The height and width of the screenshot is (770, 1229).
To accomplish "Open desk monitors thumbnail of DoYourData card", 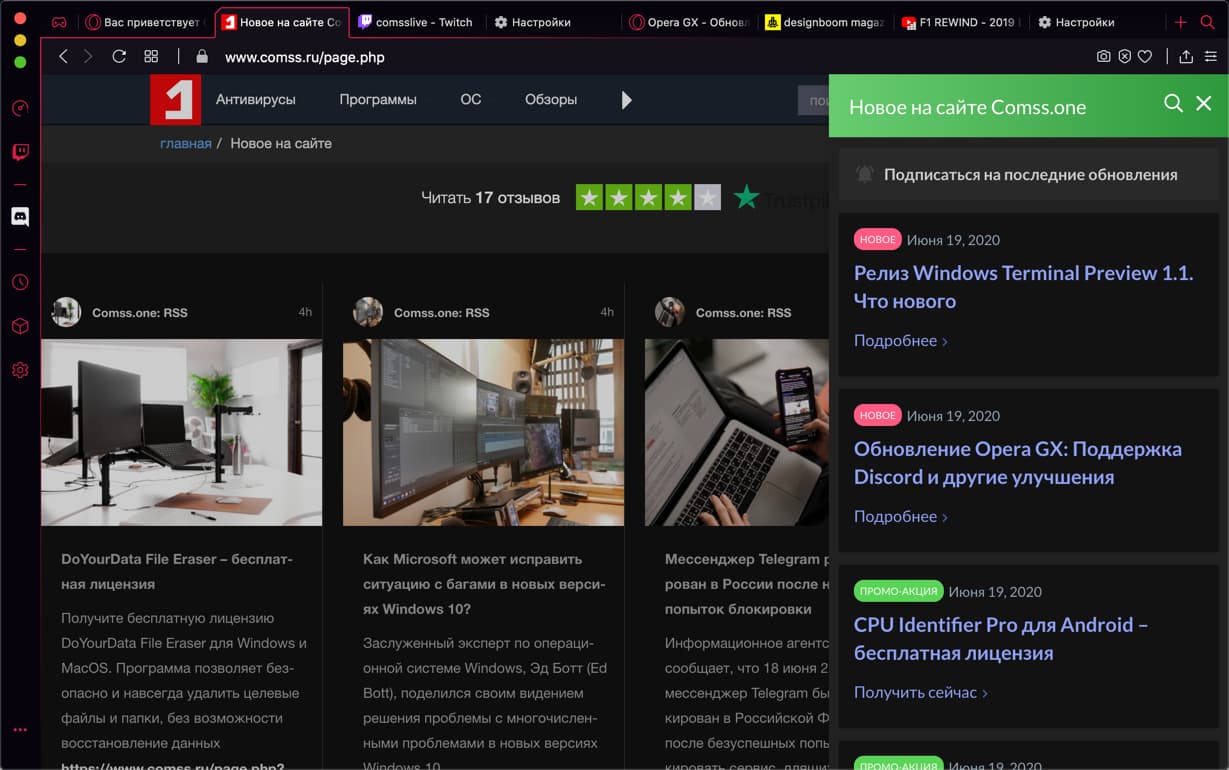I will [x=182, y=432].
